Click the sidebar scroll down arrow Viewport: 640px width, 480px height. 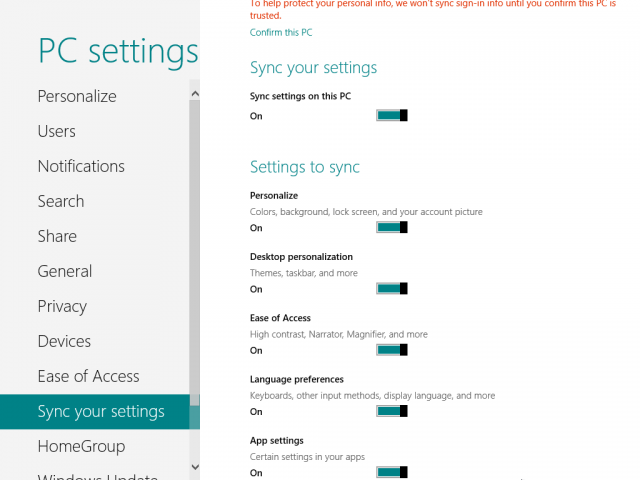click(195, 467)
